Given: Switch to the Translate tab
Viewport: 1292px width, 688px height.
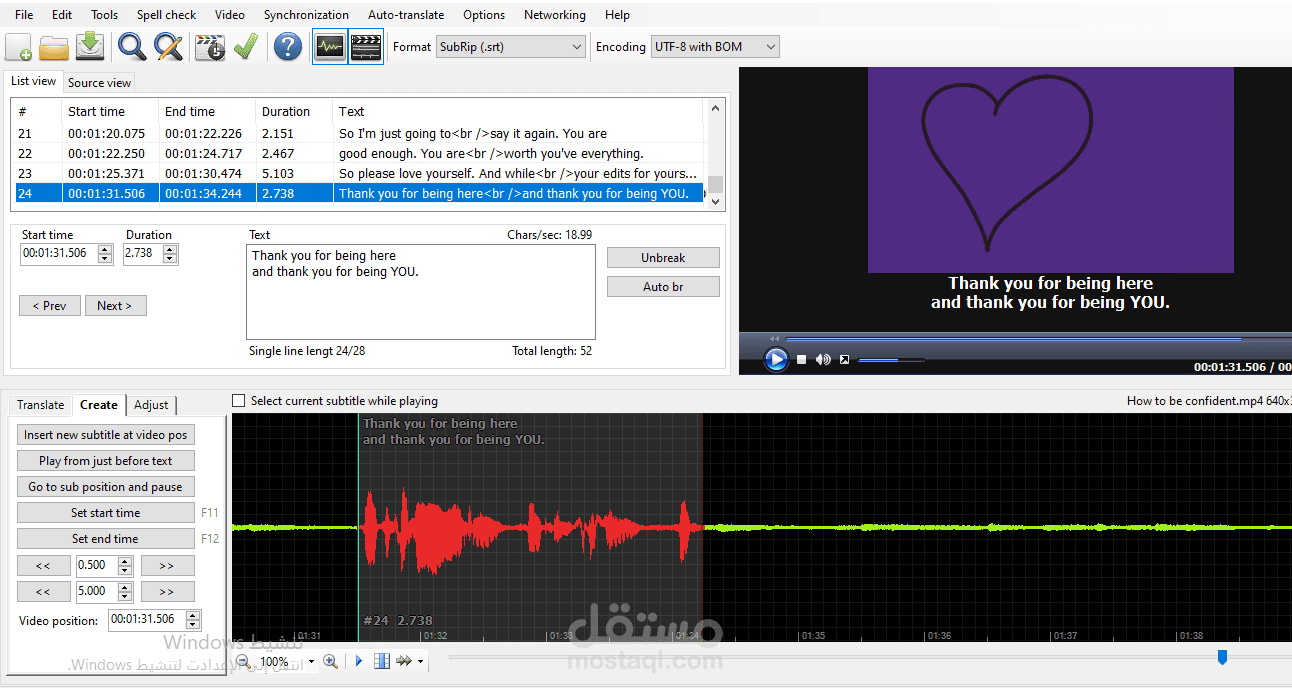Looking at the screenshot, I should pos(39,404).
